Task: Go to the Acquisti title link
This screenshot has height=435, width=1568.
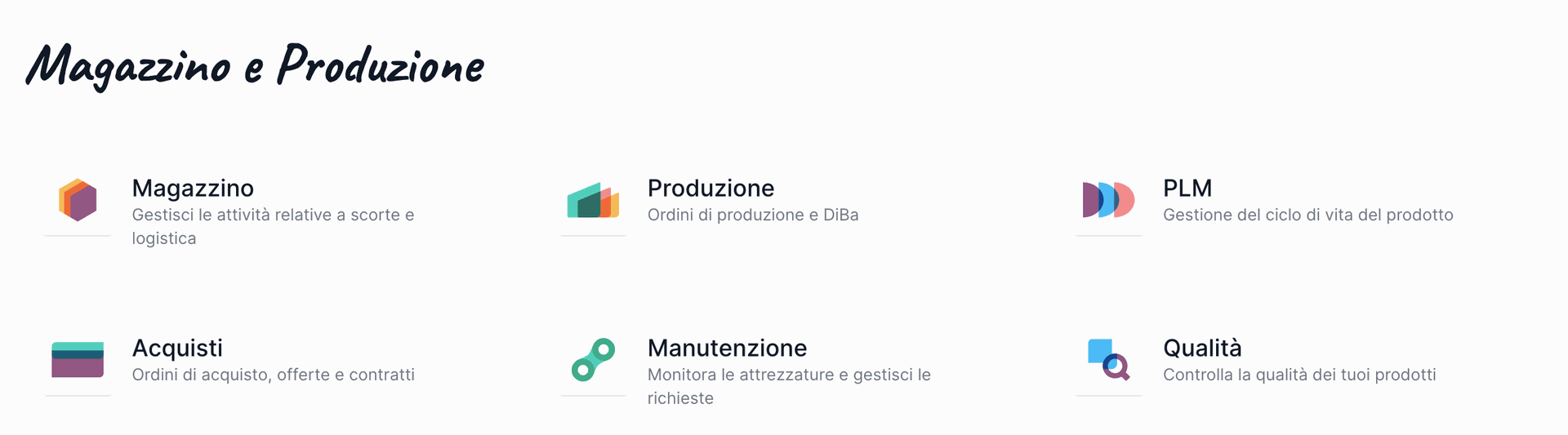Action: pyautogui.click(x=177, y=348)
